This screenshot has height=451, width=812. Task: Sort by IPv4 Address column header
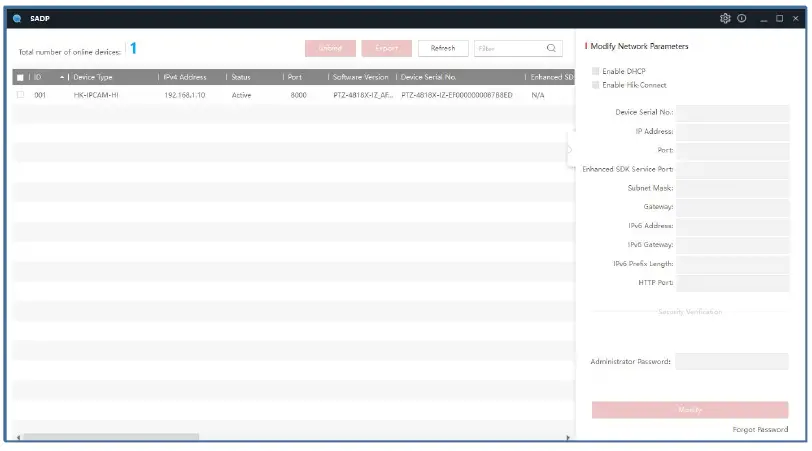click(x=185, y=77)
